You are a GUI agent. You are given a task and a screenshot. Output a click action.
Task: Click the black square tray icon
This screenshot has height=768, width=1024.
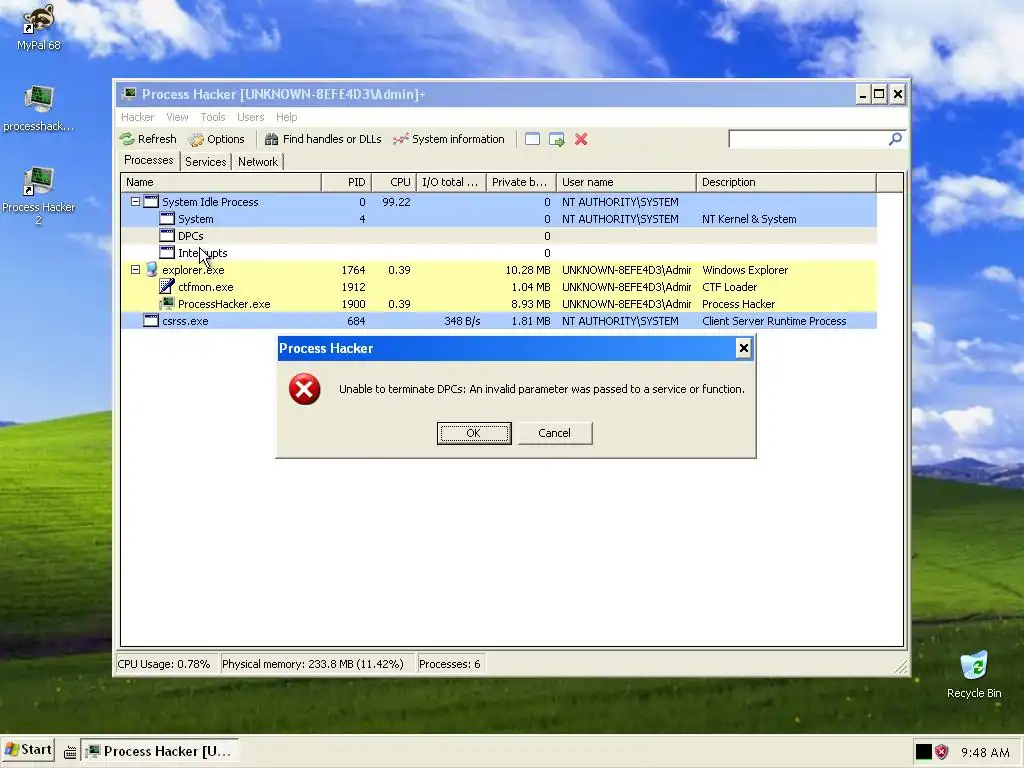(x=923, y=752)
